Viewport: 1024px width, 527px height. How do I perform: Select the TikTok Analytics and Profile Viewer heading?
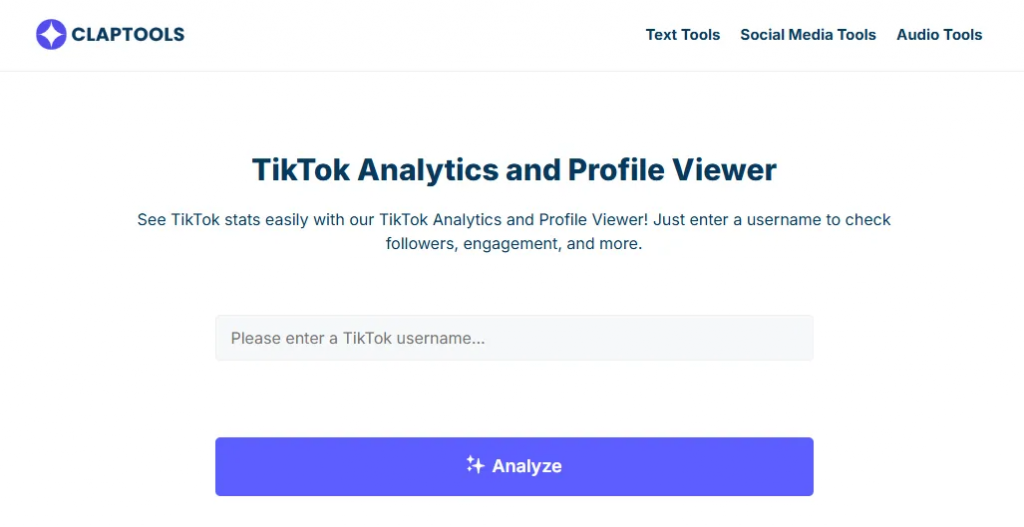[x=514, y=170]
